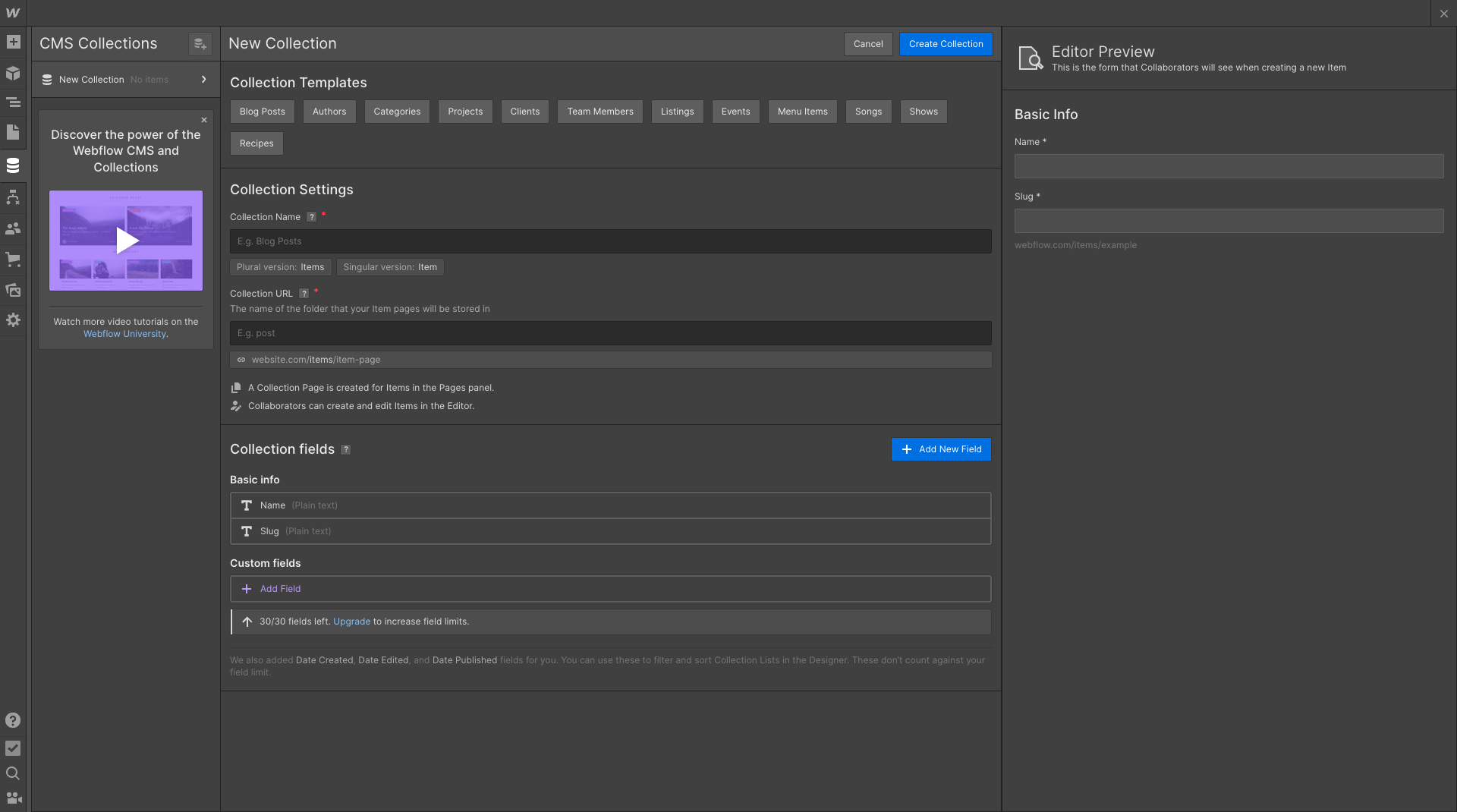The height and width of the screenshot is (812, 1457).
Task: Focus the Collection Name input
Action: (x=611, y=241)
